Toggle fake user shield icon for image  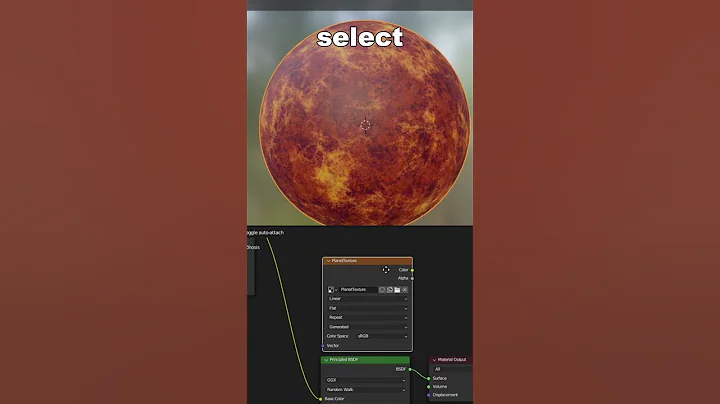(x=382, y=290)
